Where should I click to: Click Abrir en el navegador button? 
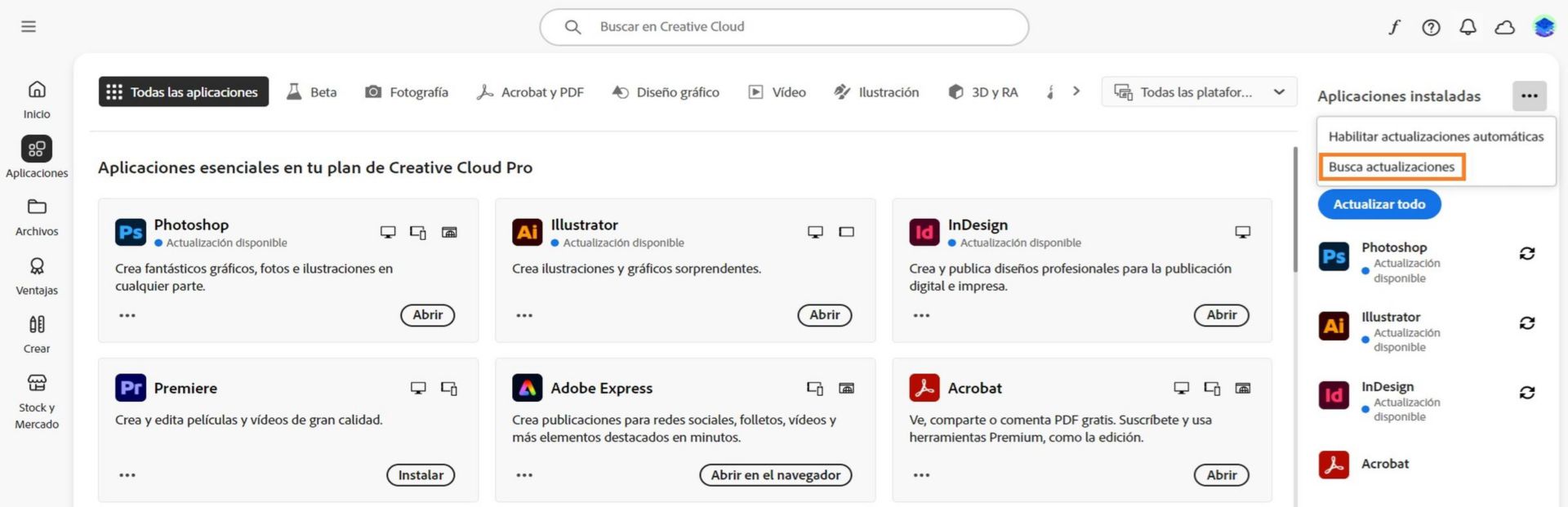pyautogui.click(x=776, y=475)
